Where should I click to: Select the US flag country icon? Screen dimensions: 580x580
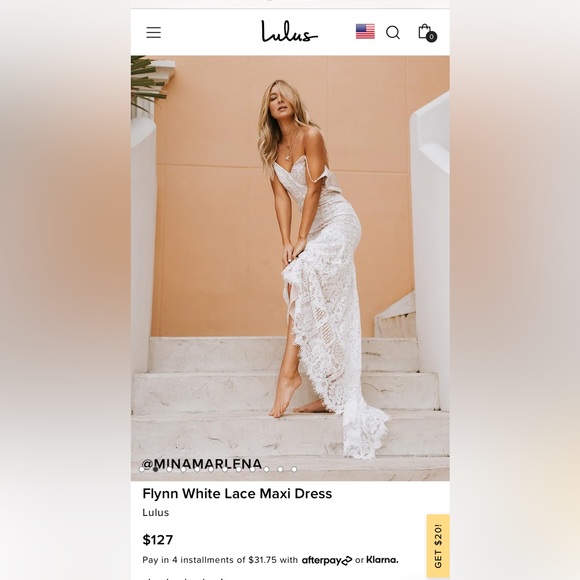click(365, 31)
